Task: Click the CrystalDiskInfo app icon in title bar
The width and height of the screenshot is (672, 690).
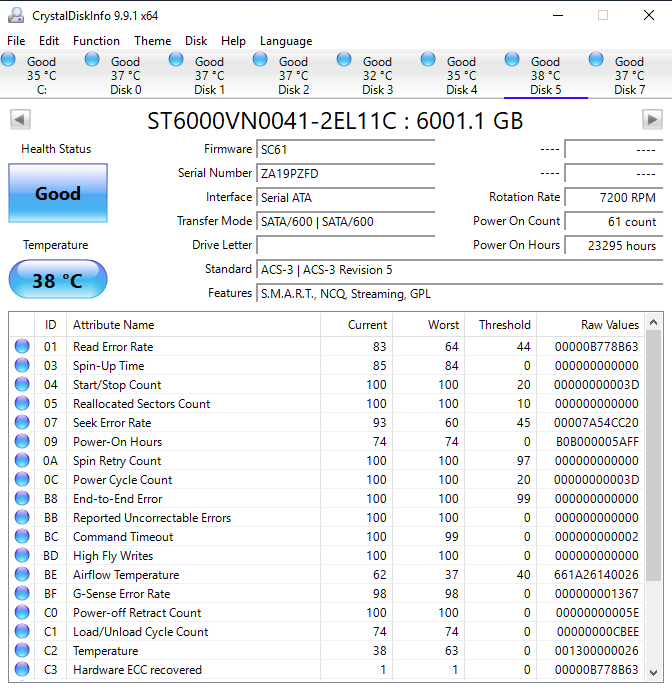Action: (x=16, y=15)
